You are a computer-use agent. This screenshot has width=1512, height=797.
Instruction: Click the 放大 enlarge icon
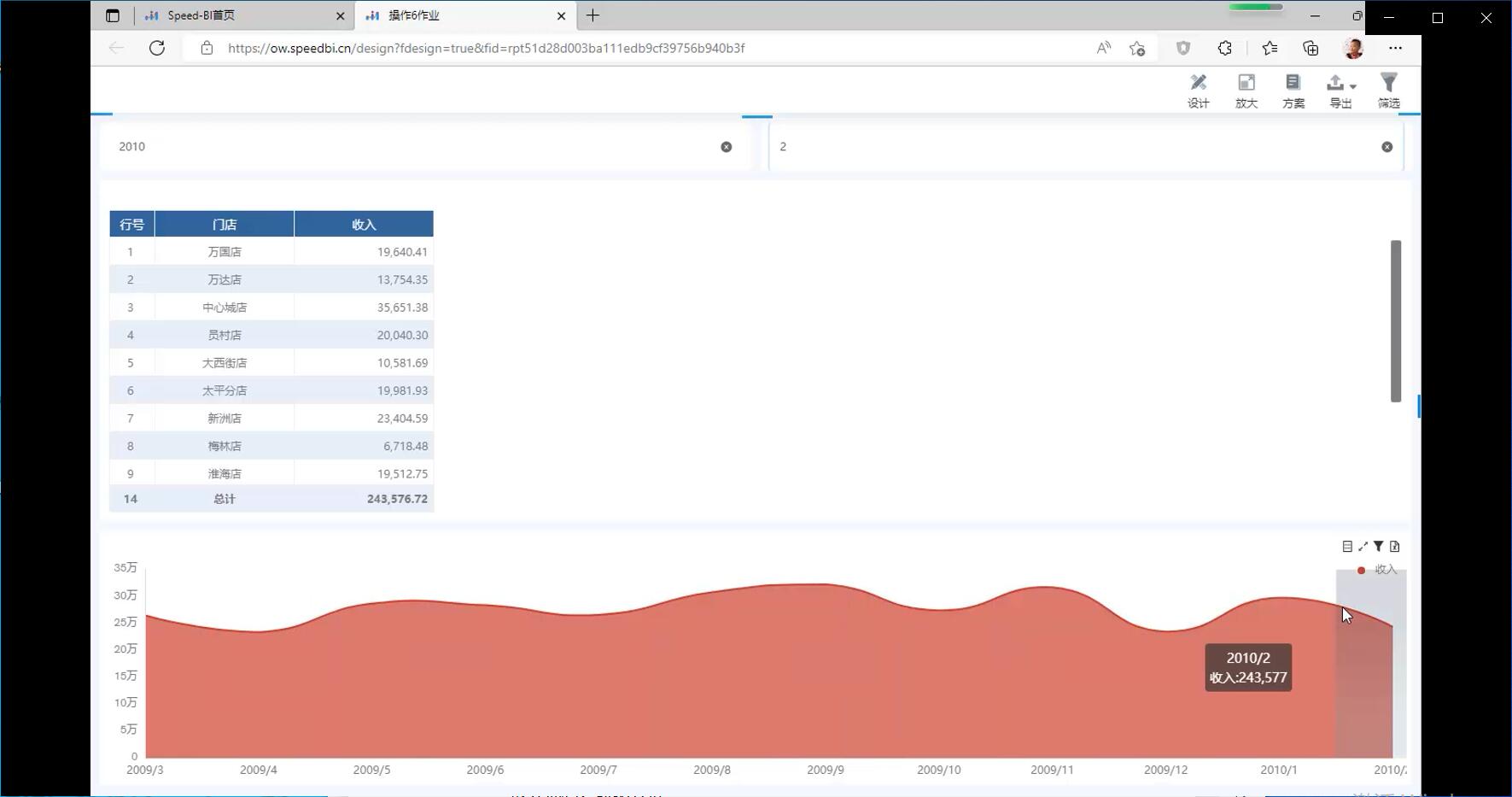1246,91
